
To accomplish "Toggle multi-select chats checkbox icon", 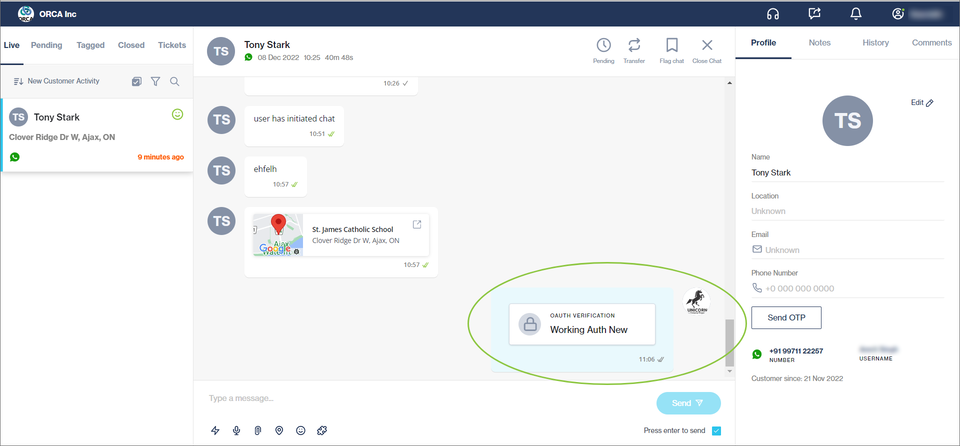I will click(x=137, y=81).
